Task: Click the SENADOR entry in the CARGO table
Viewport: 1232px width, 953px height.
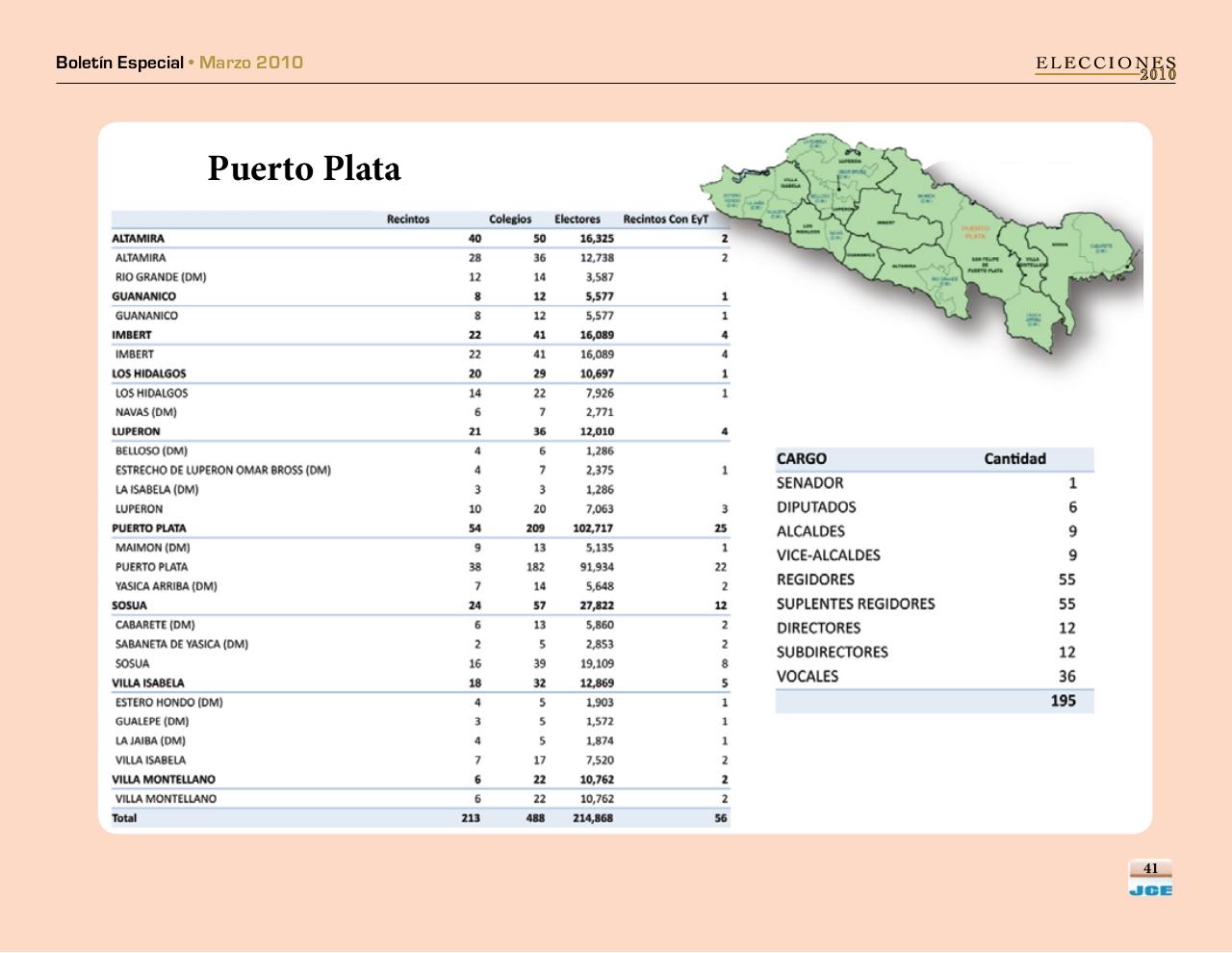Action: point(808,483)
